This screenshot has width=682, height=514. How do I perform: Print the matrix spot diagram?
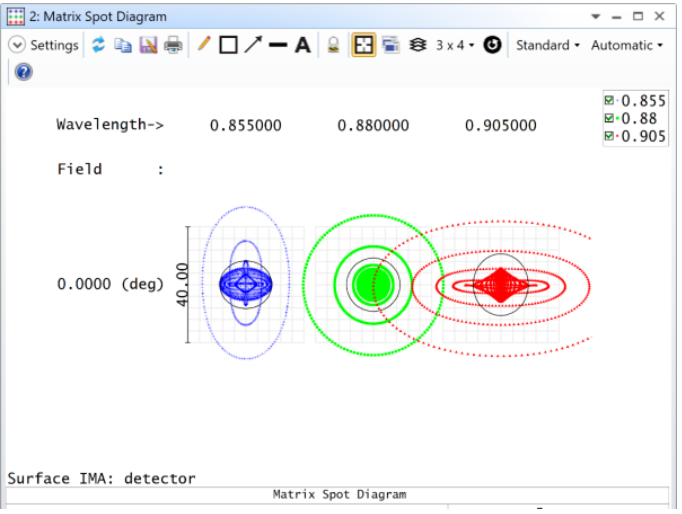(173, 45)
